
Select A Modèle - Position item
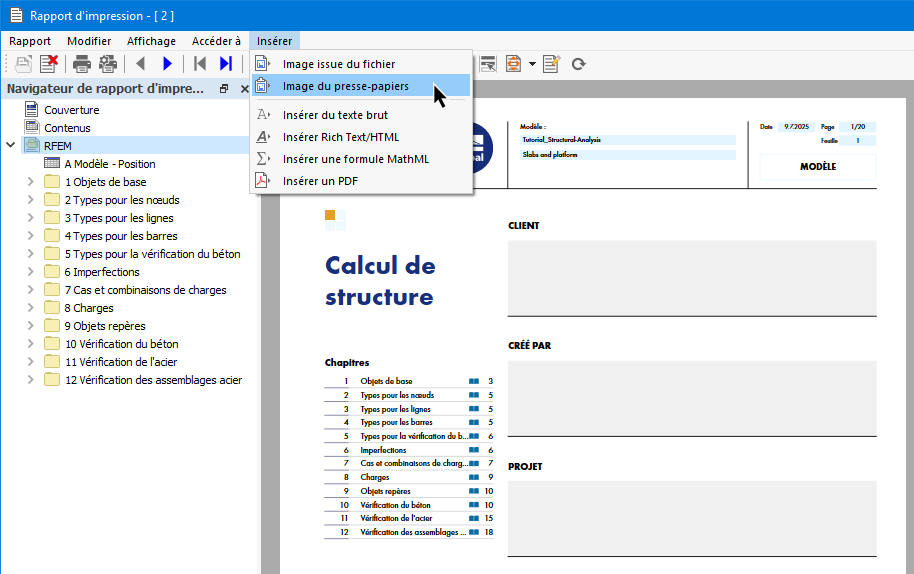pyautogui.click(x=110, y=164)
